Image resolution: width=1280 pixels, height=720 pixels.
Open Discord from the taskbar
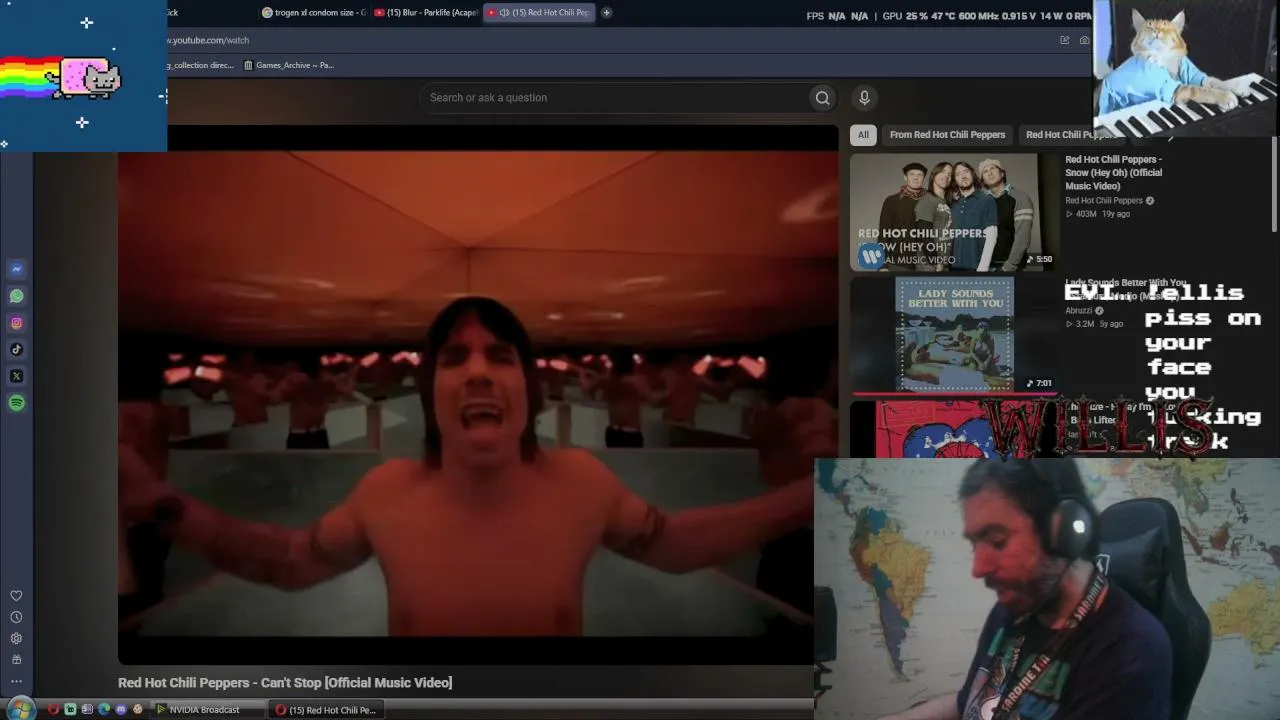pyautogui.click(x=121, y=710)
